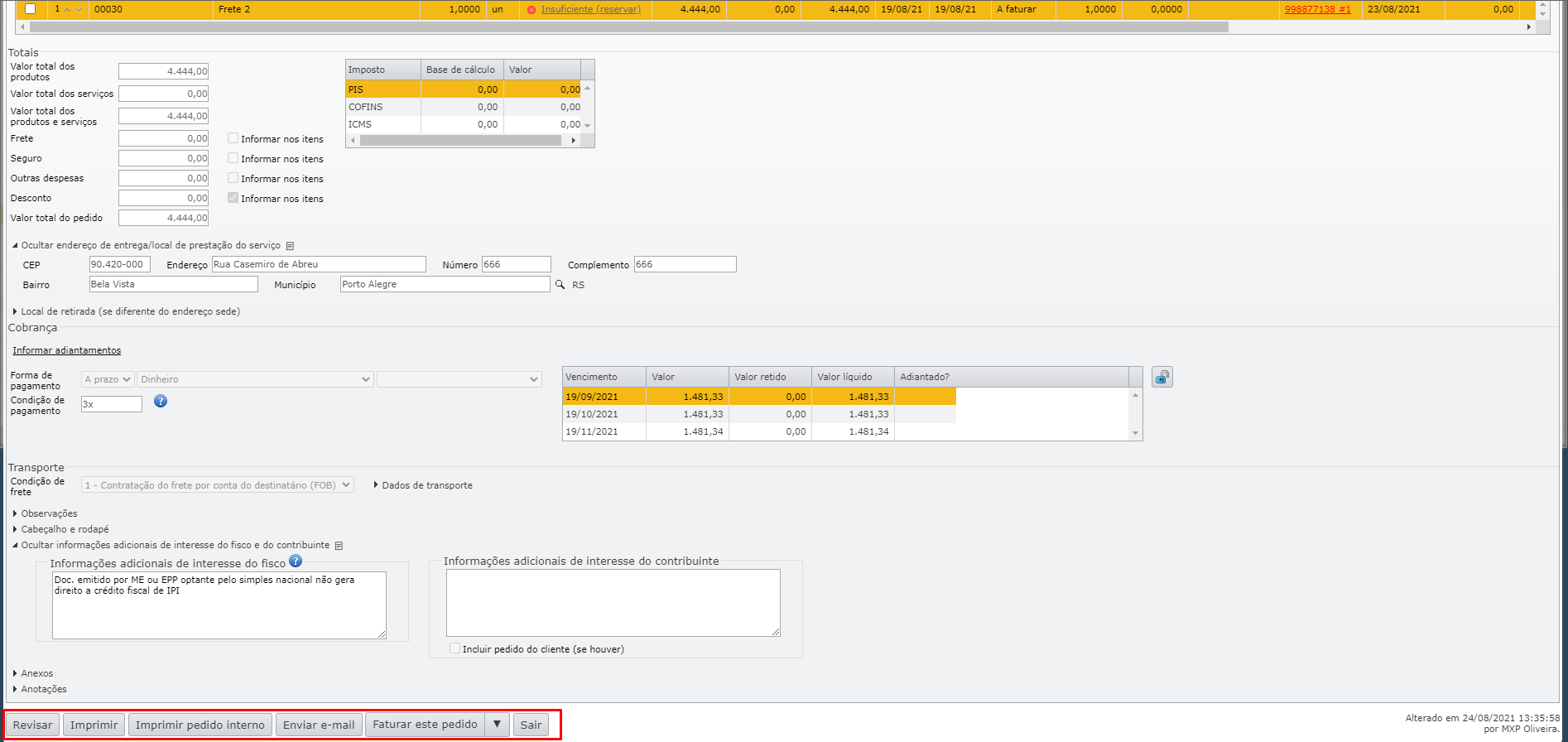Image resolution: width=1568 pixels, height=742 pixels.
Task: Click the Complemento field
Action: coord(685,265)
